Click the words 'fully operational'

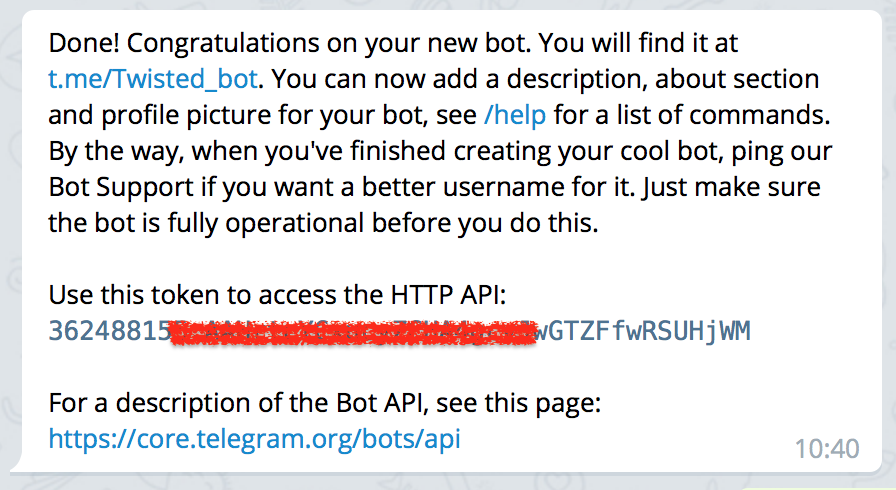[x=265, y=223]
